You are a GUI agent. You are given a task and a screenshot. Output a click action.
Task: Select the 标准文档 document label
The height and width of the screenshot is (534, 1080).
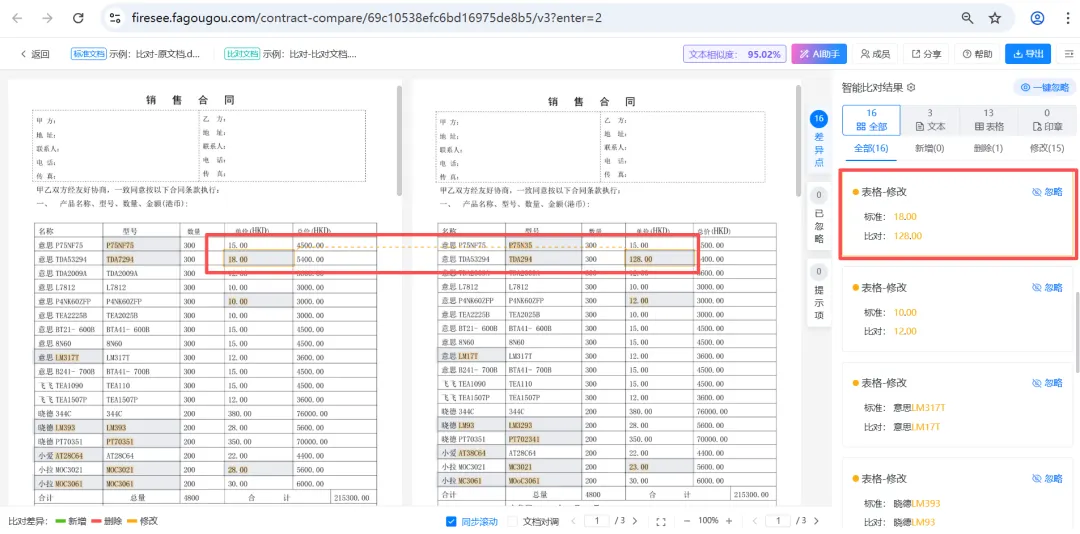click(x=89, y=54)
